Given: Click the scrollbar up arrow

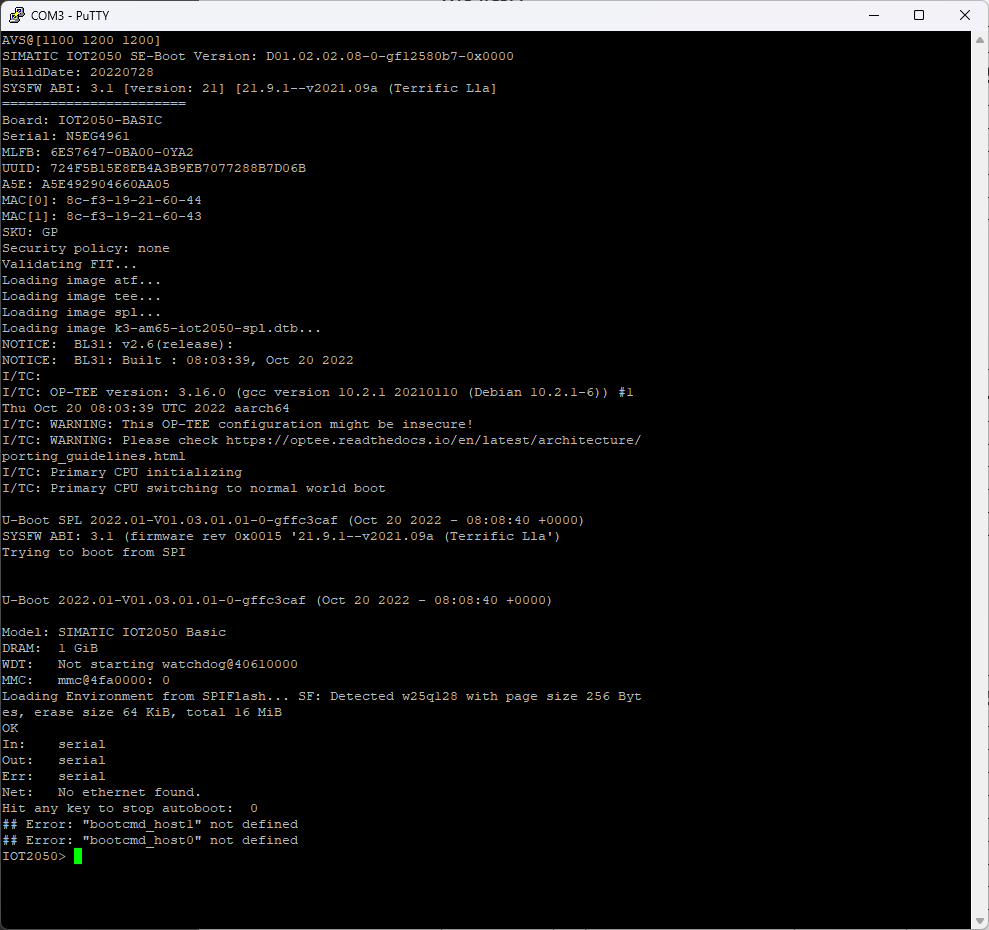Looking at the screenshot, I should [980, 40].
